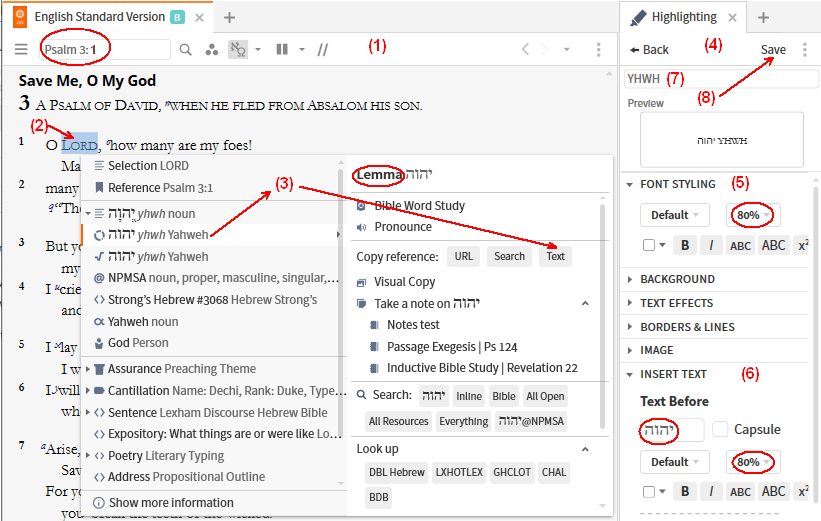This screenshot has width=821, height=521.
Task: Click the YHWH style name field
Action: pyautogui.click(x=720, y=79)
